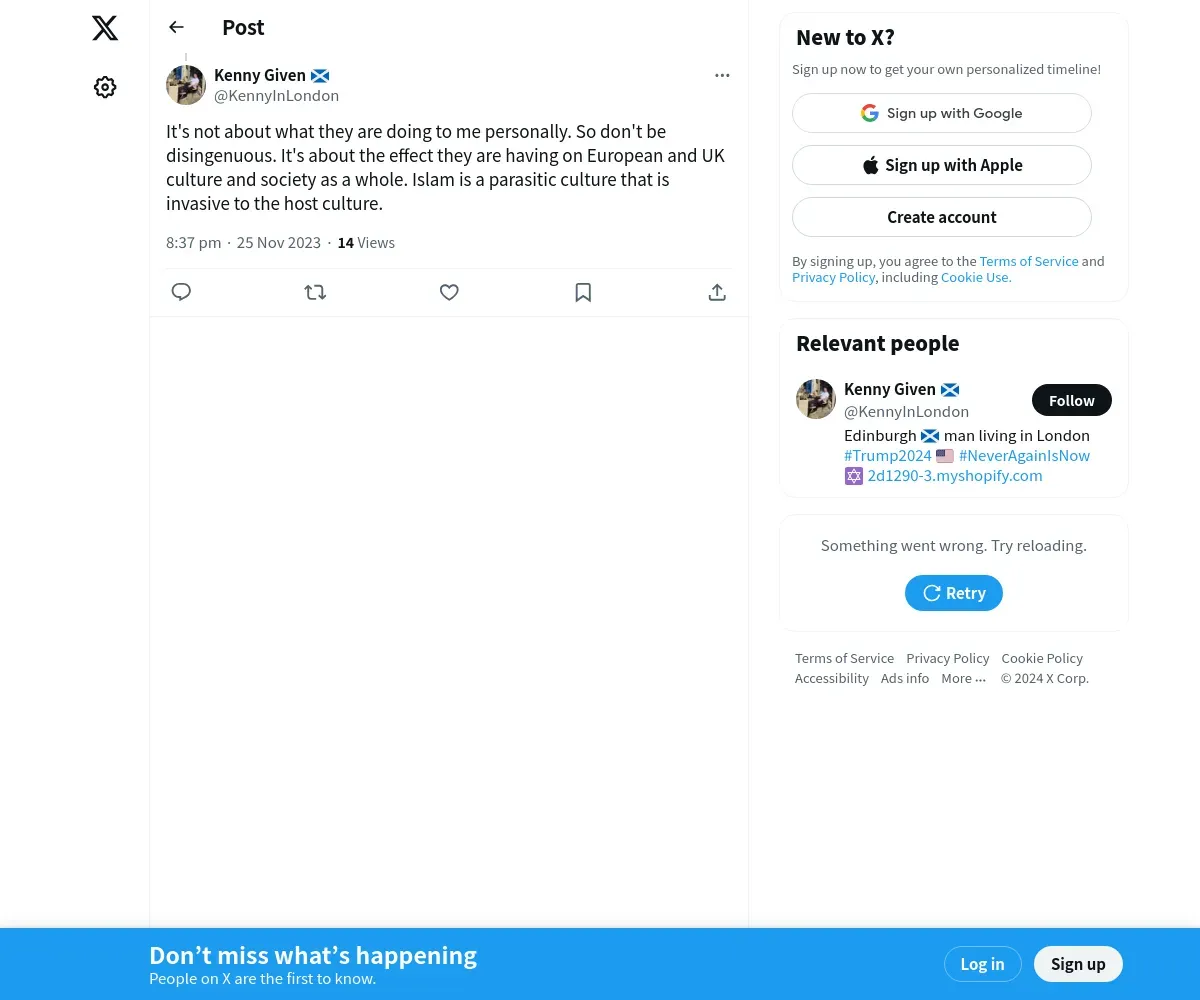Open the post's three-dot more menu
The width and height of the screenshot is (1200, 1000).
[x=722, y=75]
